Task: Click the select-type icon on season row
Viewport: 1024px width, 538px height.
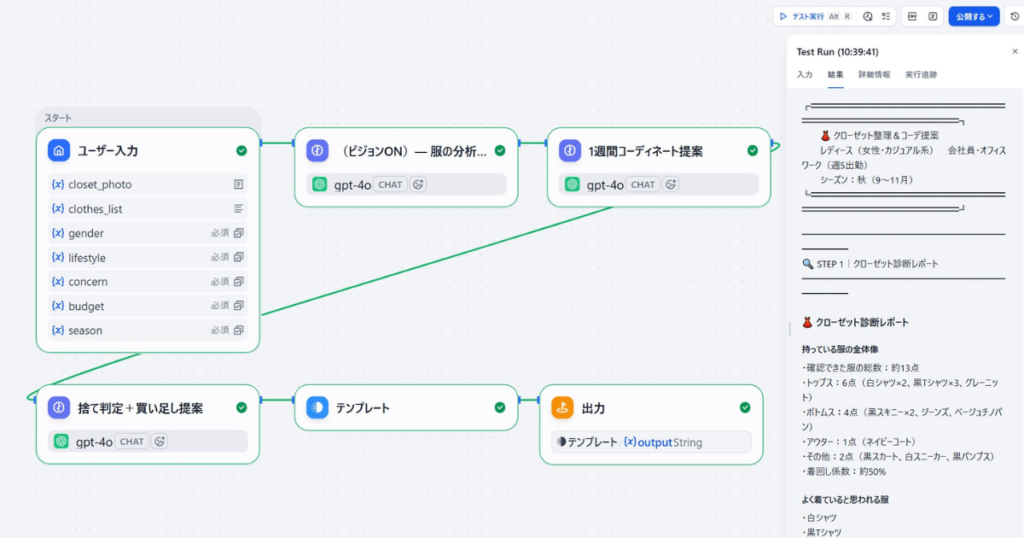Action: click(x=238, y=330)
